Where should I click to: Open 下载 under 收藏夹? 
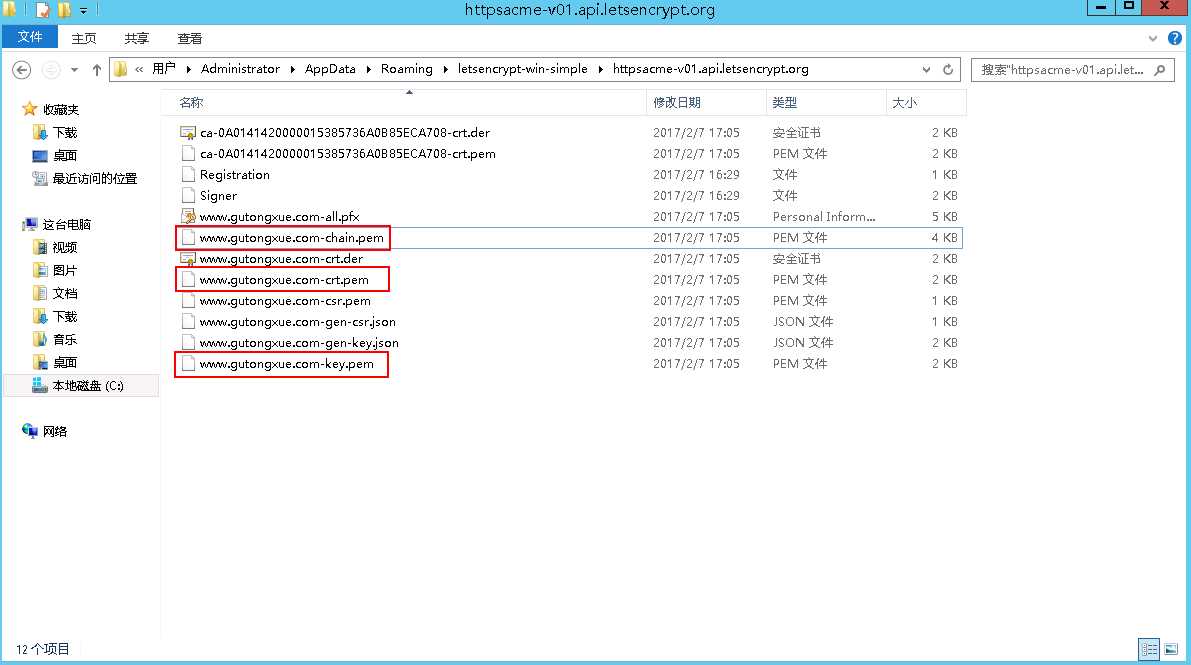65,132
